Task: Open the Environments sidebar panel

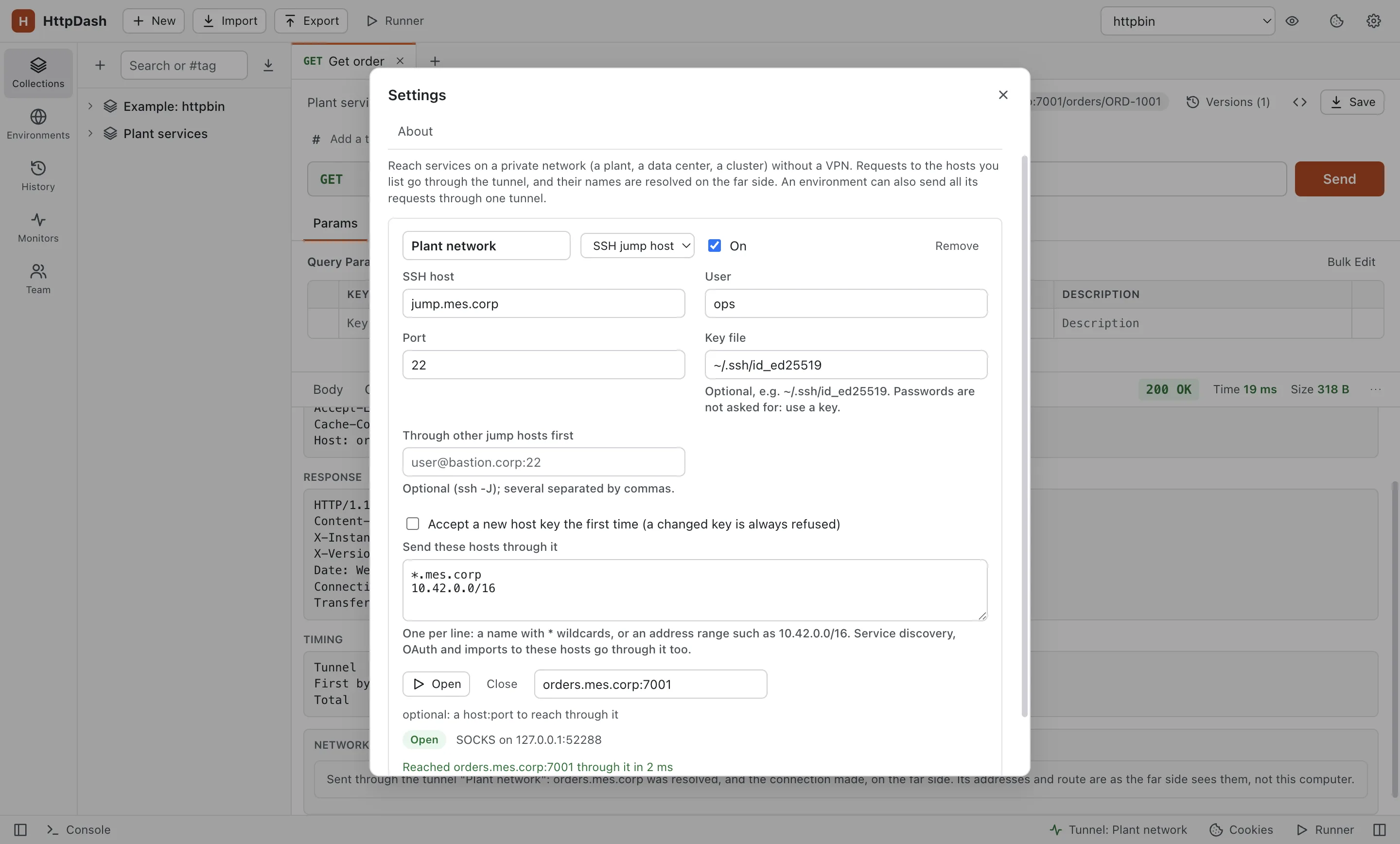Action: tap(38, 124)
